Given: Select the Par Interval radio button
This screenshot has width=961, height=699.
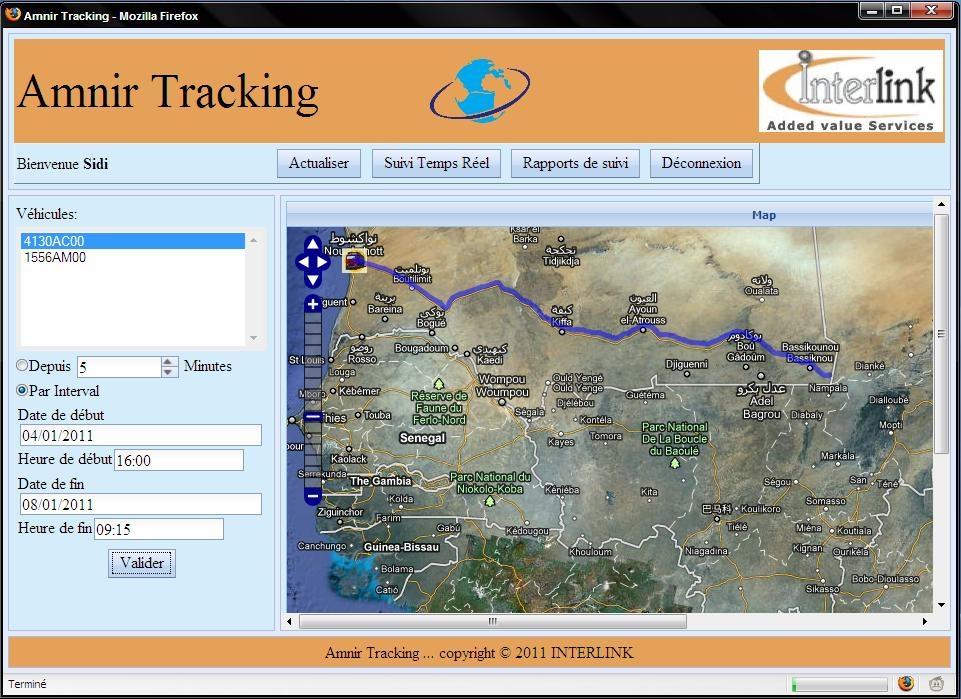Looking at the screenshot, I should pos(22,391).
